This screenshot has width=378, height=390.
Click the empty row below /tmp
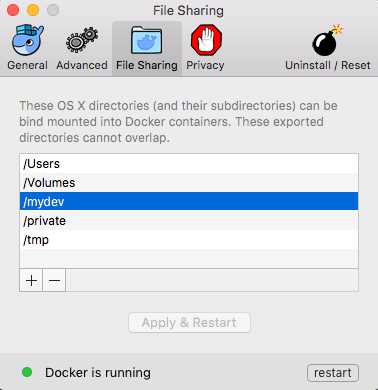coord(189,258)
